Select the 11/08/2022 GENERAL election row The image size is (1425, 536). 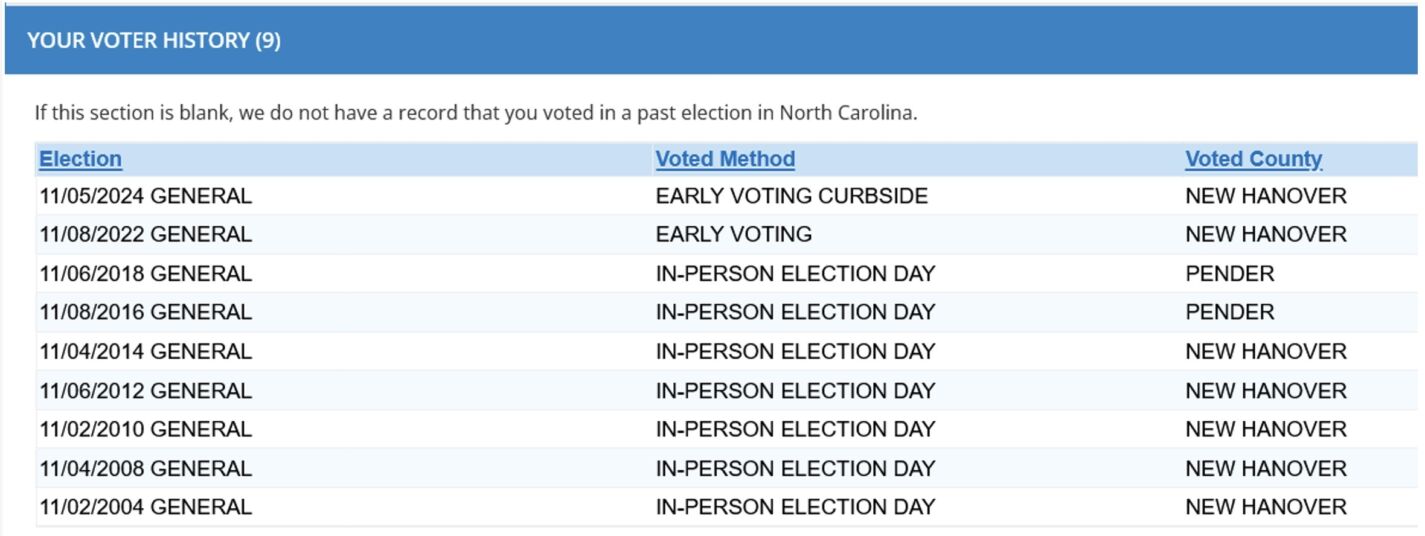[727, 235]
